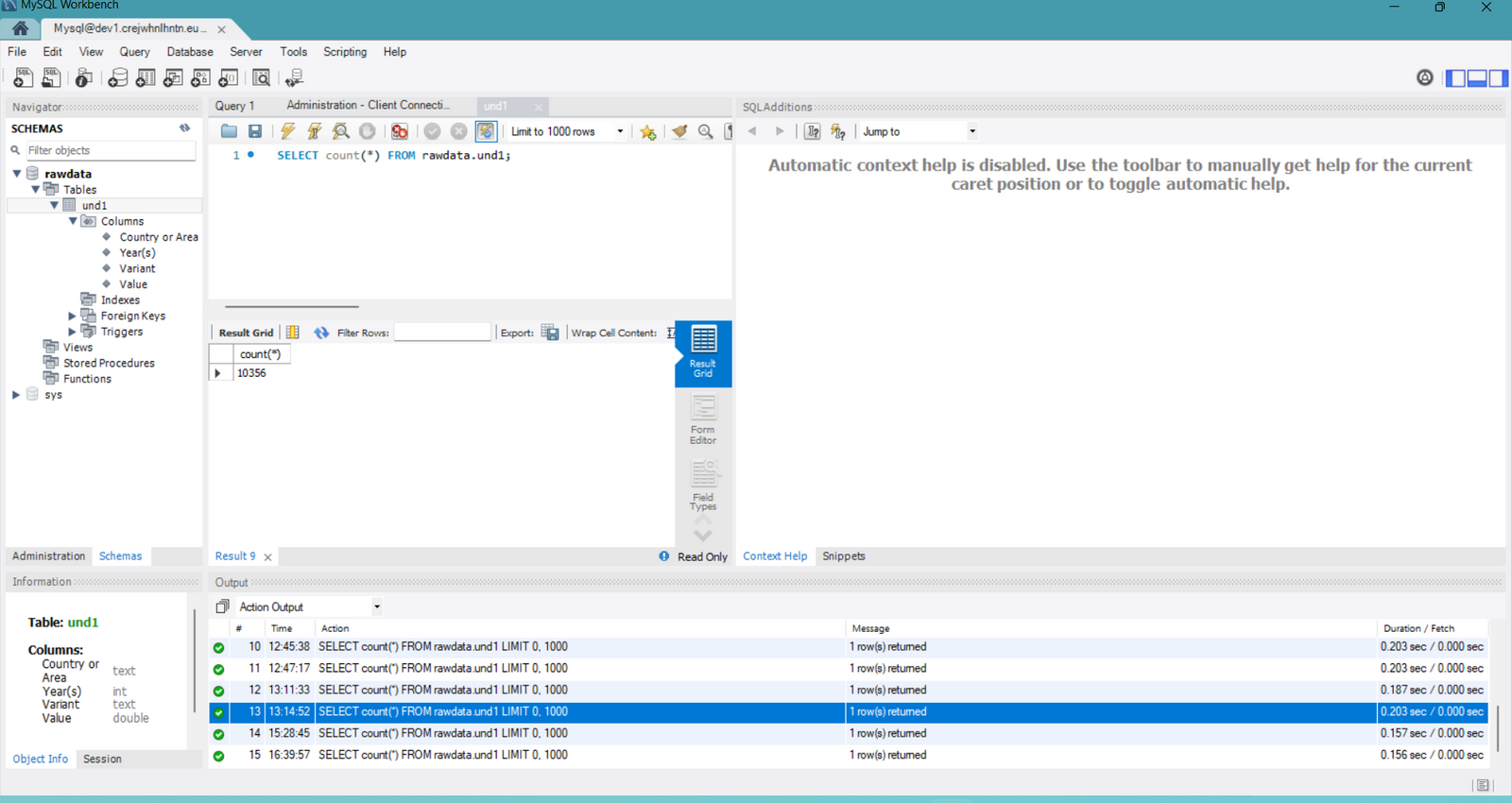
Task: Refresh the result grid data
Action: point(321,333)
